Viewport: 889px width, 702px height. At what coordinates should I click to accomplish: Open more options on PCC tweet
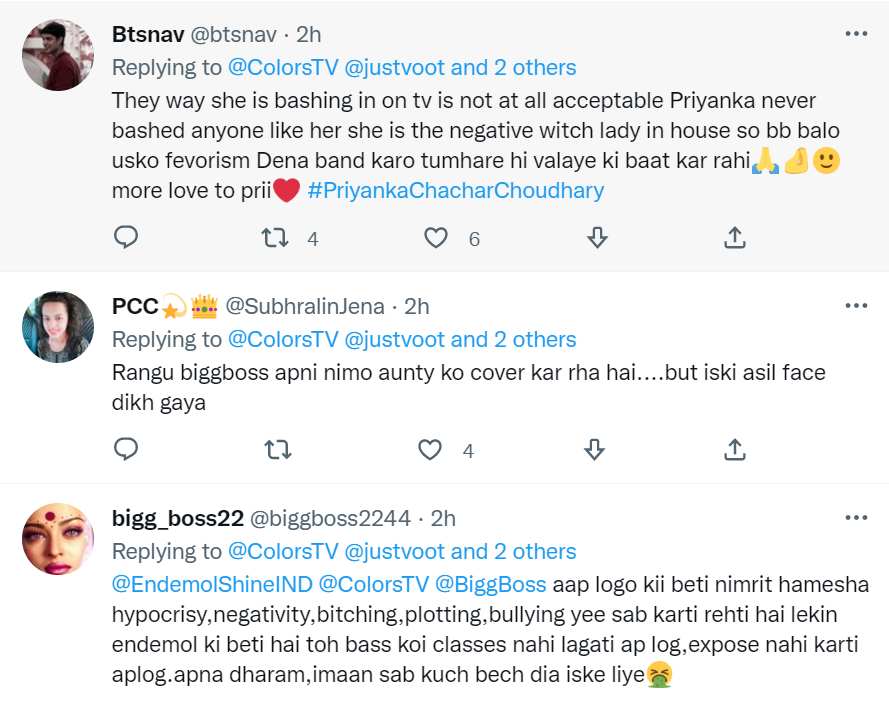coord(856,305)
